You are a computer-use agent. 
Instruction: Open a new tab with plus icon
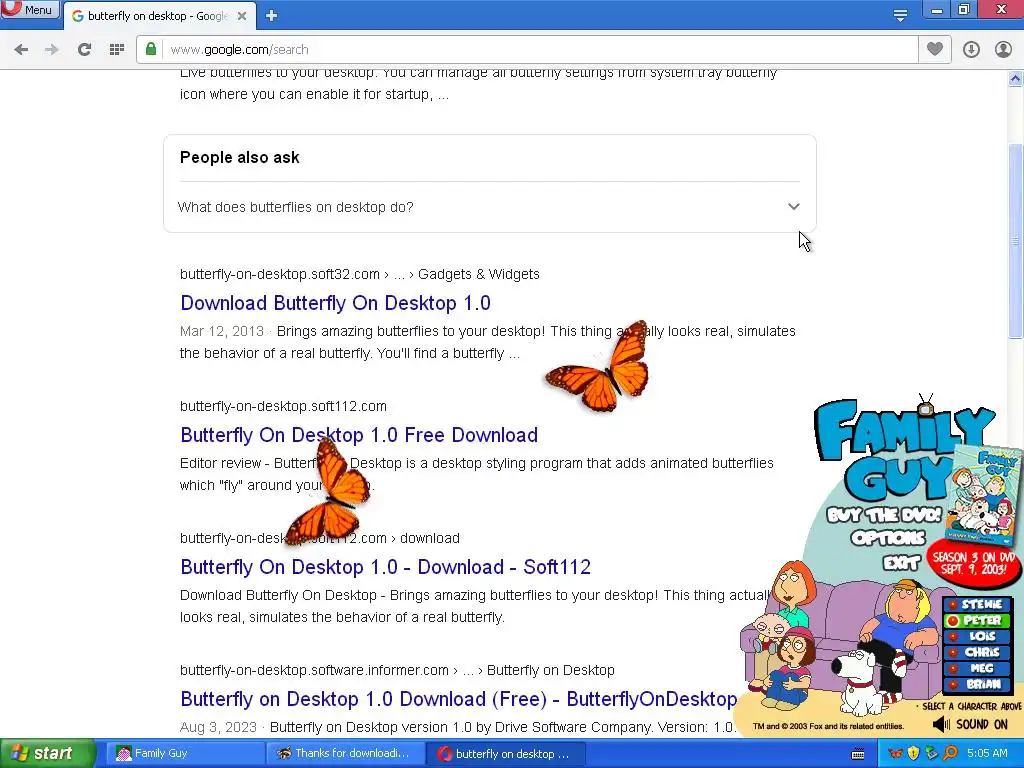[x=272, y=16]
